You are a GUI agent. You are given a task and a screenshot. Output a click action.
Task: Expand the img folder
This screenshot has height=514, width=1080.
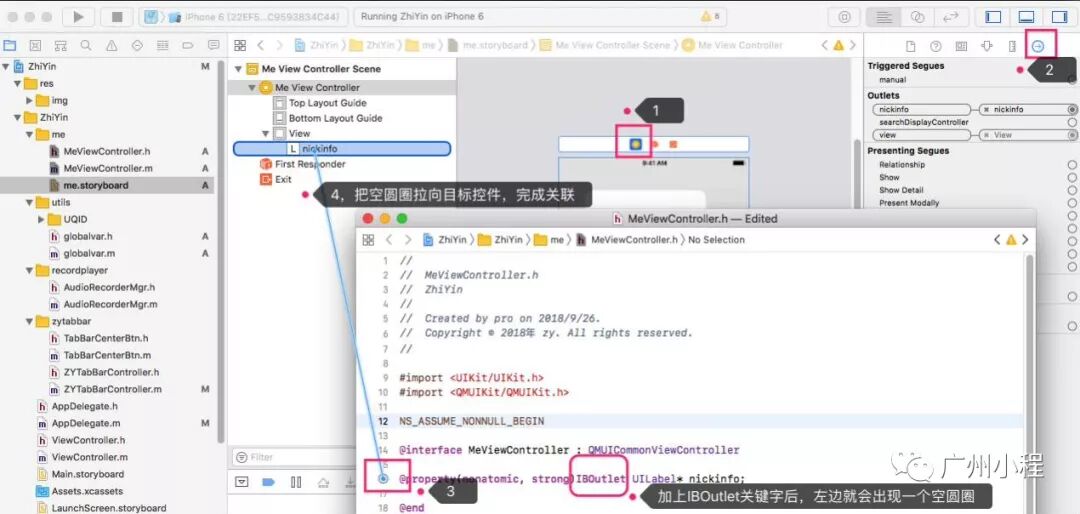(x=30, y=101)
